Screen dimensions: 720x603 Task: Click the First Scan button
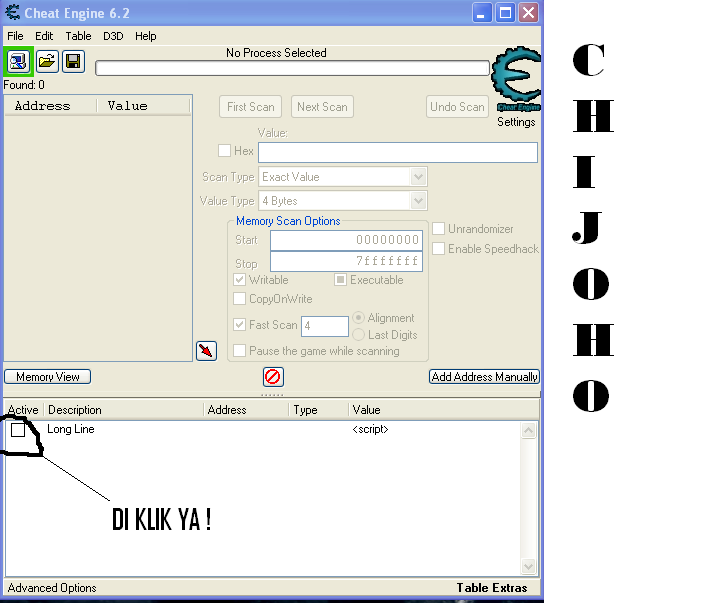[250, 107]
